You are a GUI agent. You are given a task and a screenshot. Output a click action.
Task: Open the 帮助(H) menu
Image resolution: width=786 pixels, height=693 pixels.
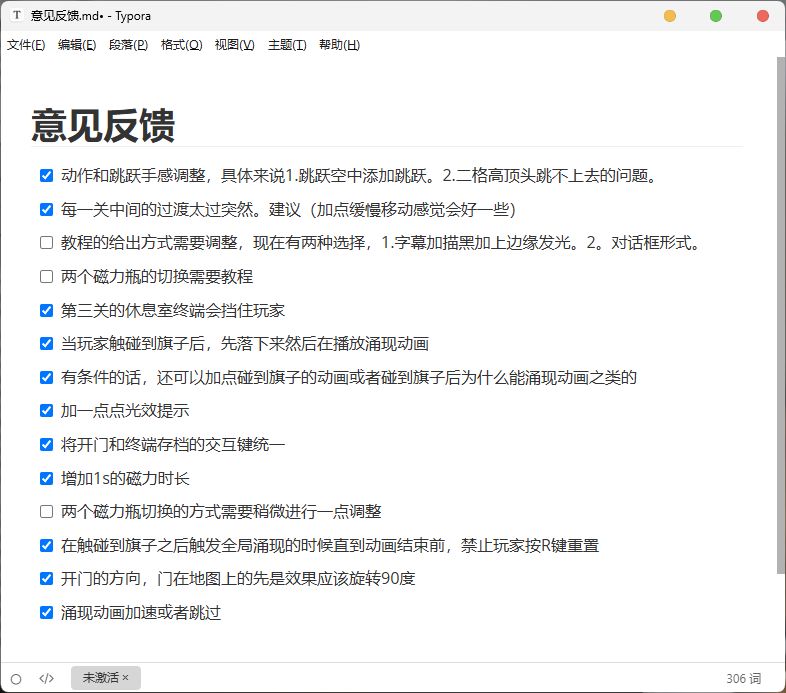pos(339,45)
